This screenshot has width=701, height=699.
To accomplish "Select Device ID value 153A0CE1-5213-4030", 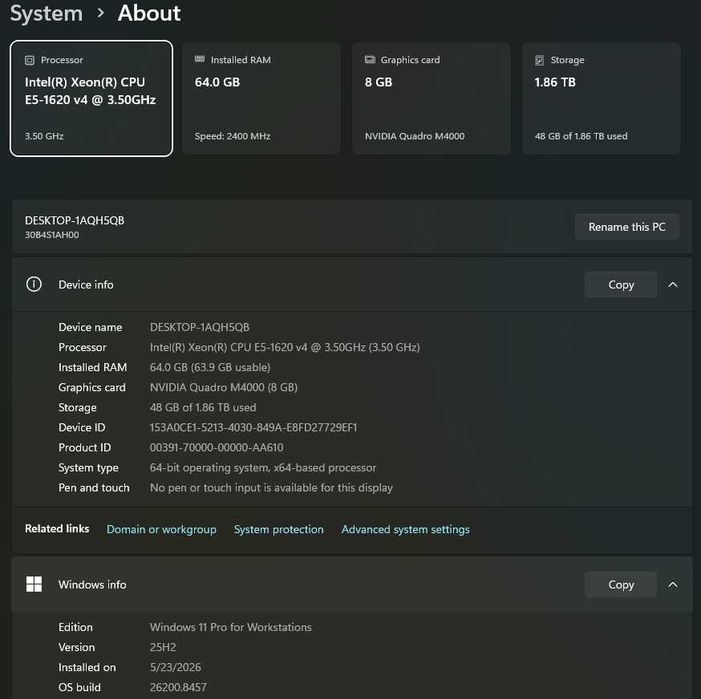I will click(x=253, y=428).
